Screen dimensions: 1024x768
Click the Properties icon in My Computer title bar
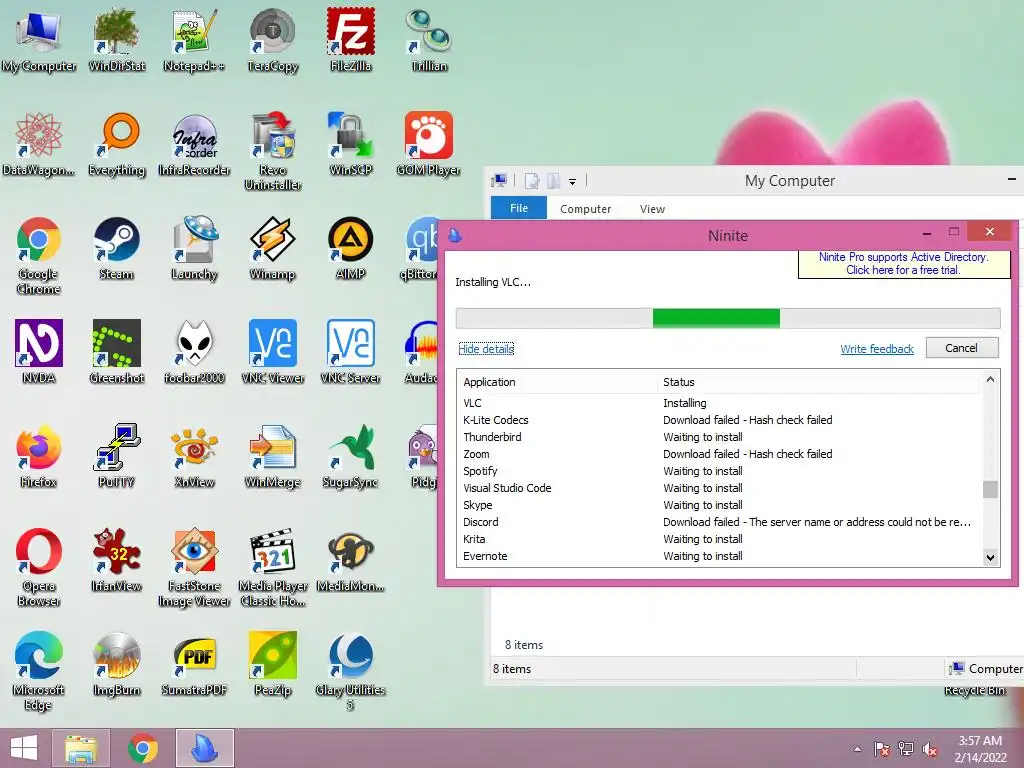click(532, 181)
